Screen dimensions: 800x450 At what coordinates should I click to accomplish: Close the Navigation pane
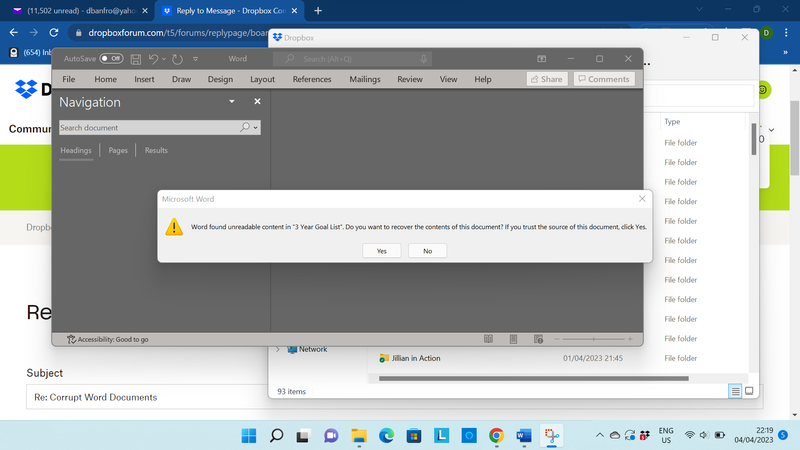(x=257, y=102)
